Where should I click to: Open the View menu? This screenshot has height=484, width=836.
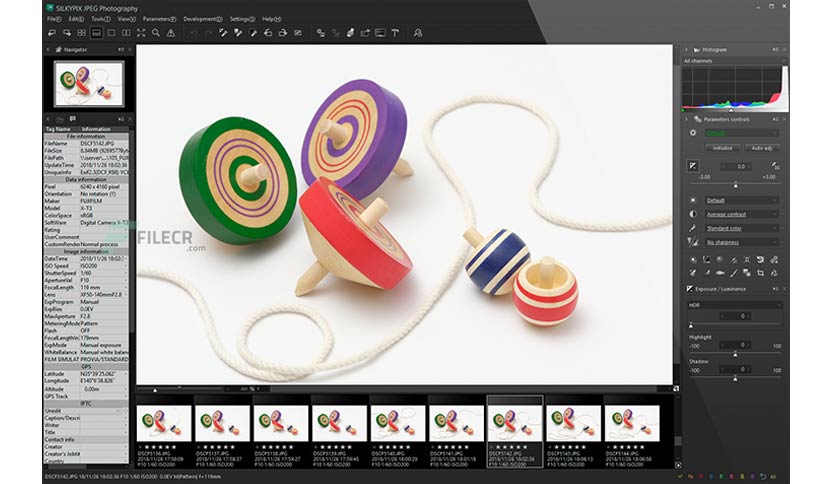(x=126, y=19)
